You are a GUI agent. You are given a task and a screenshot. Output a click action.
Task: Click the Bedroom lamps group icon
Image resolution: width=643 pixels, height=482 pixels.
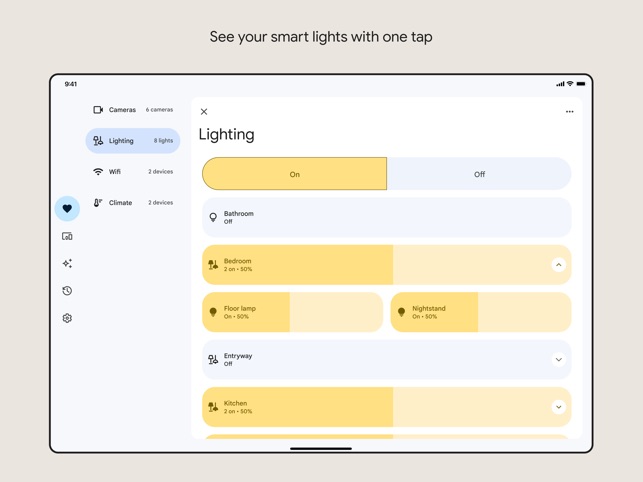tap(213, 265)
